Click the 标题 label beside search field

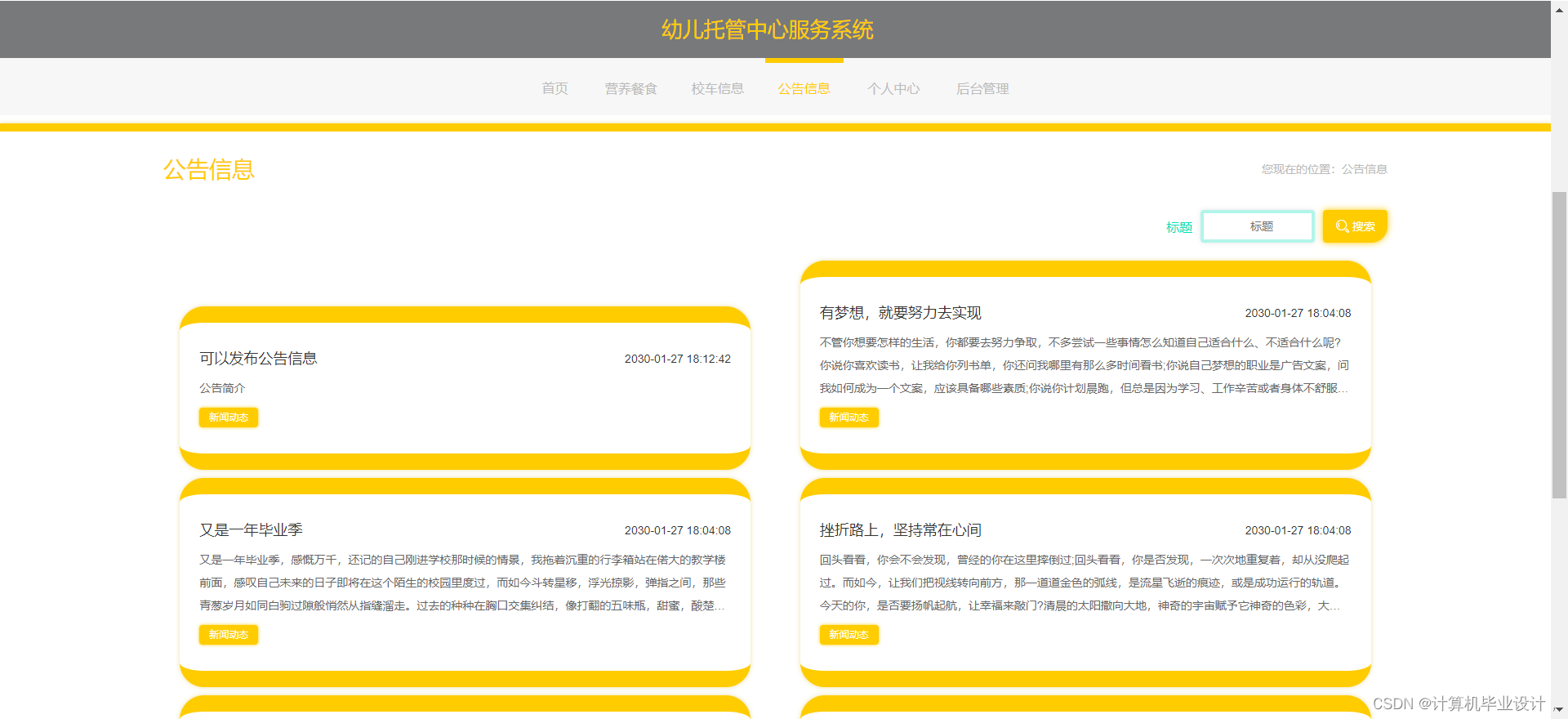[1179, 227]
